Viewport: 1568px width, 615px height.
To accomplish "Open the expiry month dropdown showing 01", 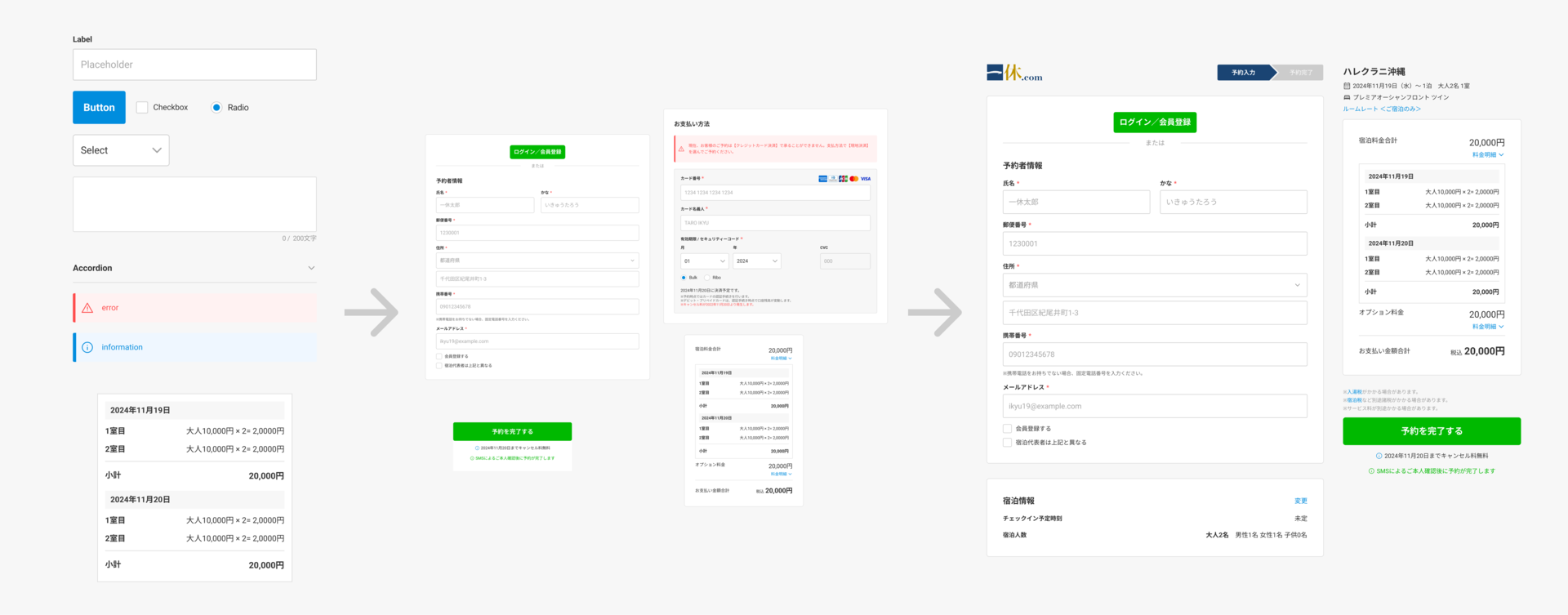I will [x=704, y=261].
